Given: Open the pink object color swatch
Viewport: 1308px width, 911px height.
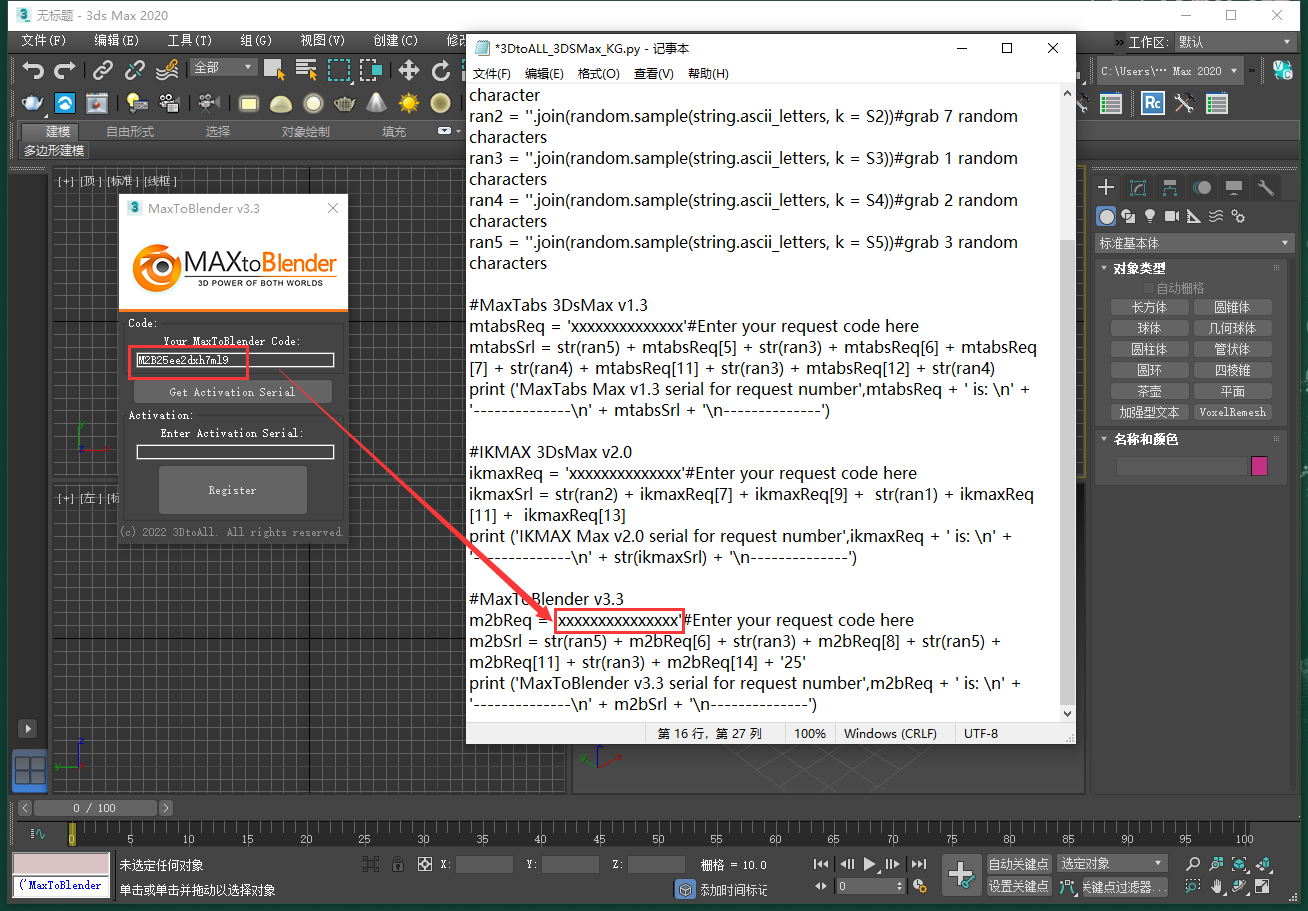Looking at the screenshot, I should pyautogui.click(x=1259, y=466).
